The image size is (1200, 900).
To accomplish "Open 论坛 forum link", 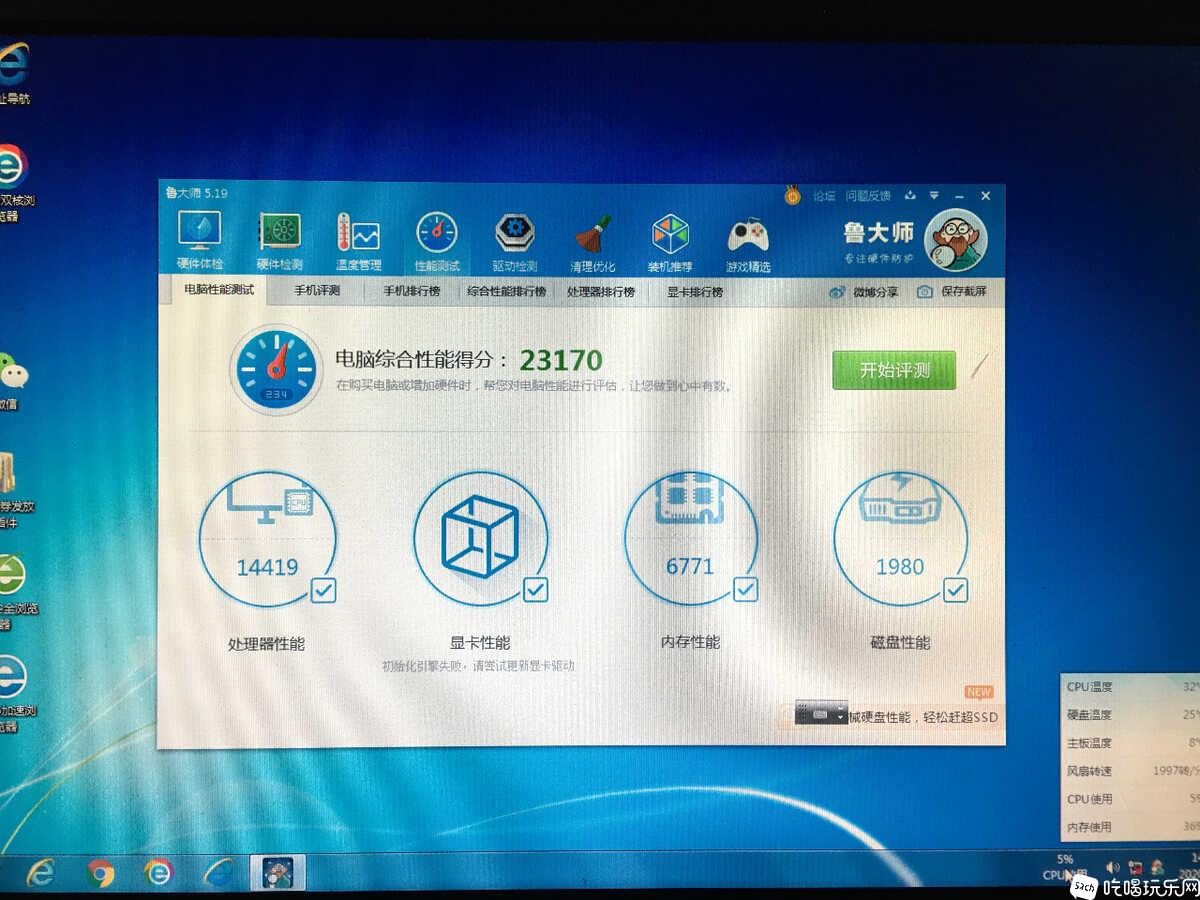I will (x=824, y=196).
